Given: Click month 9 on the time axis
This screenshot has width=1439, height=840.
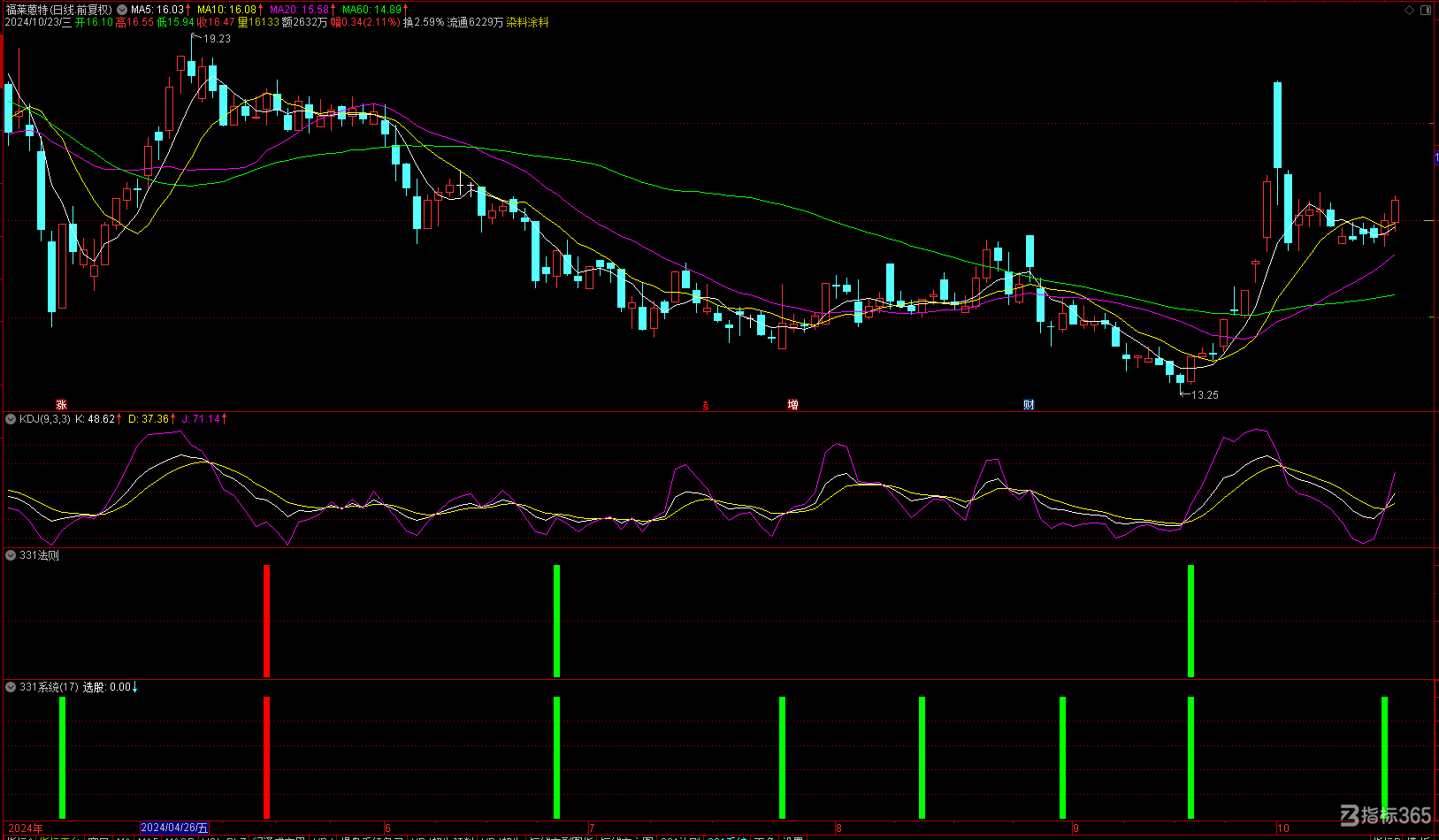Looking at the screenshot, I should 1075,829.
